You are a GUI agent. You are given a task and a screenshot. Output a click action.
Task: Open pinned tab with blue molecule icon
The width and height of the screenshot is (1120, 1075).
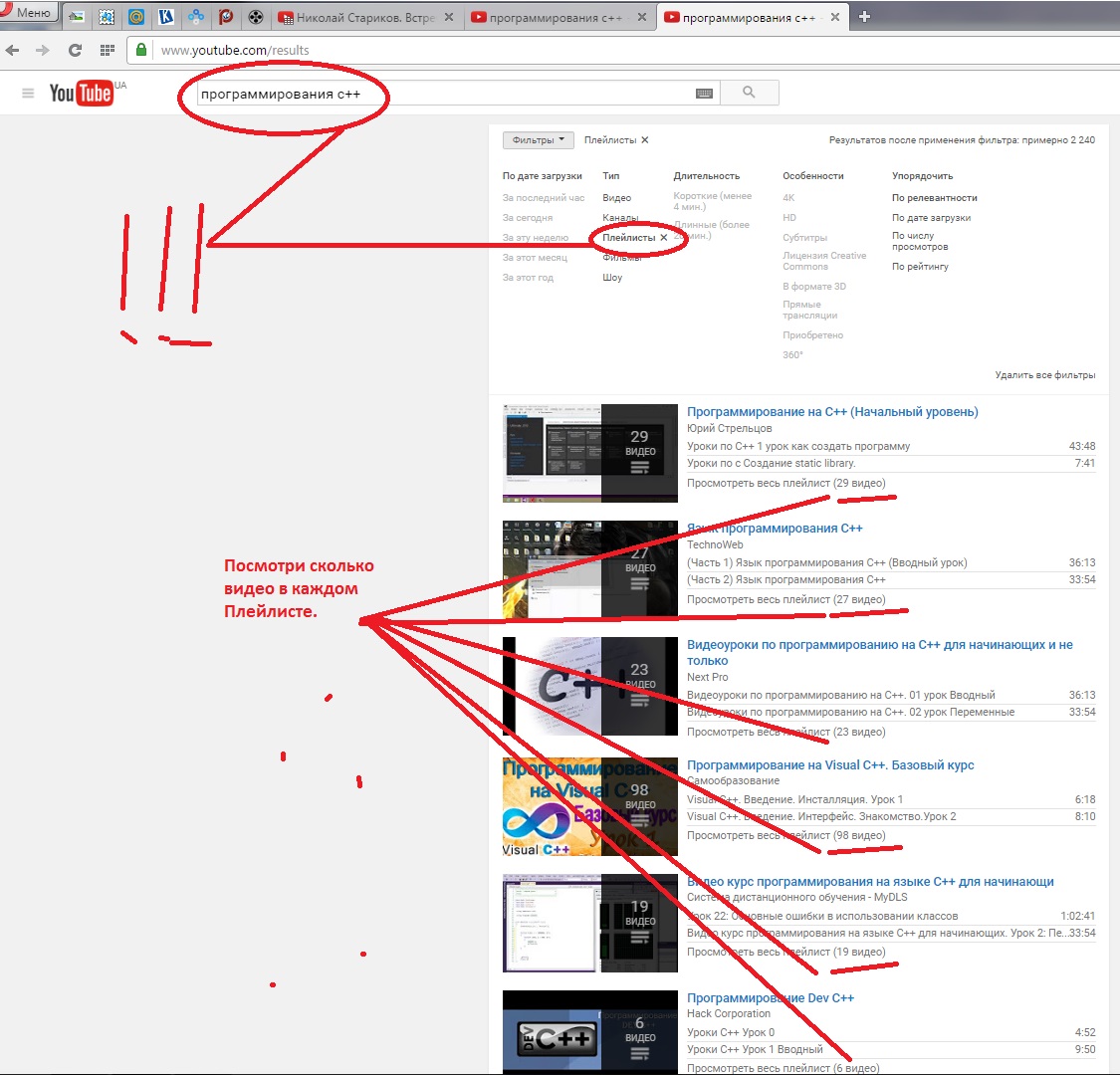[x=196, y=17]
